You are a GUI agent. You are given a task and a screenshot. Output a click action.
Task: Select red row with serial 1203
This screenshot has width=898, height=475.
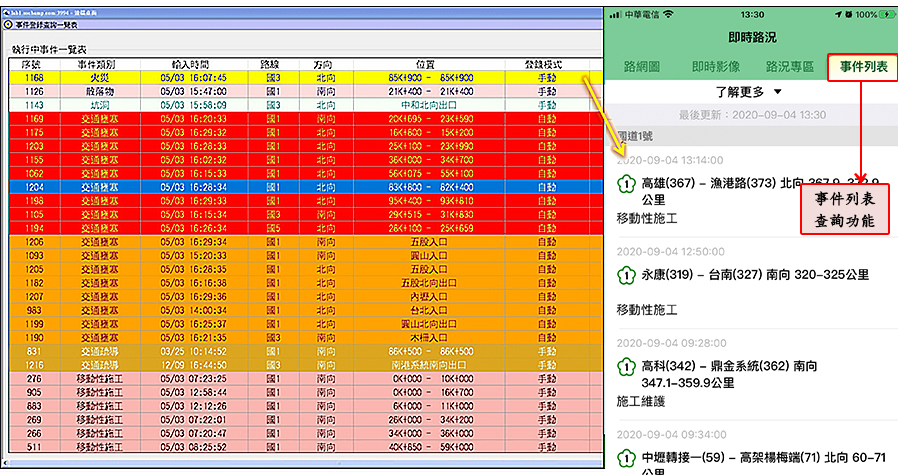tap(304, 147)
